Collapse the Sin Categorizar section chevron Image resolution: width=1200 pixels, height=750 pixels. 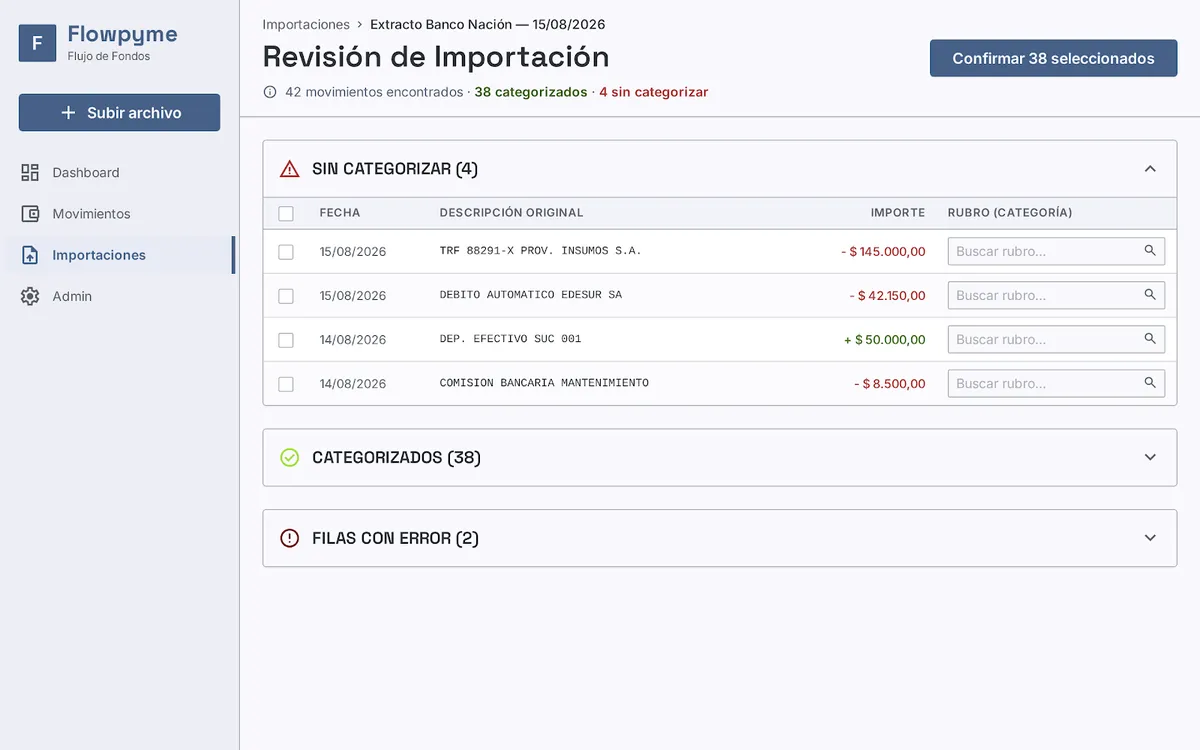point(1150,169)
